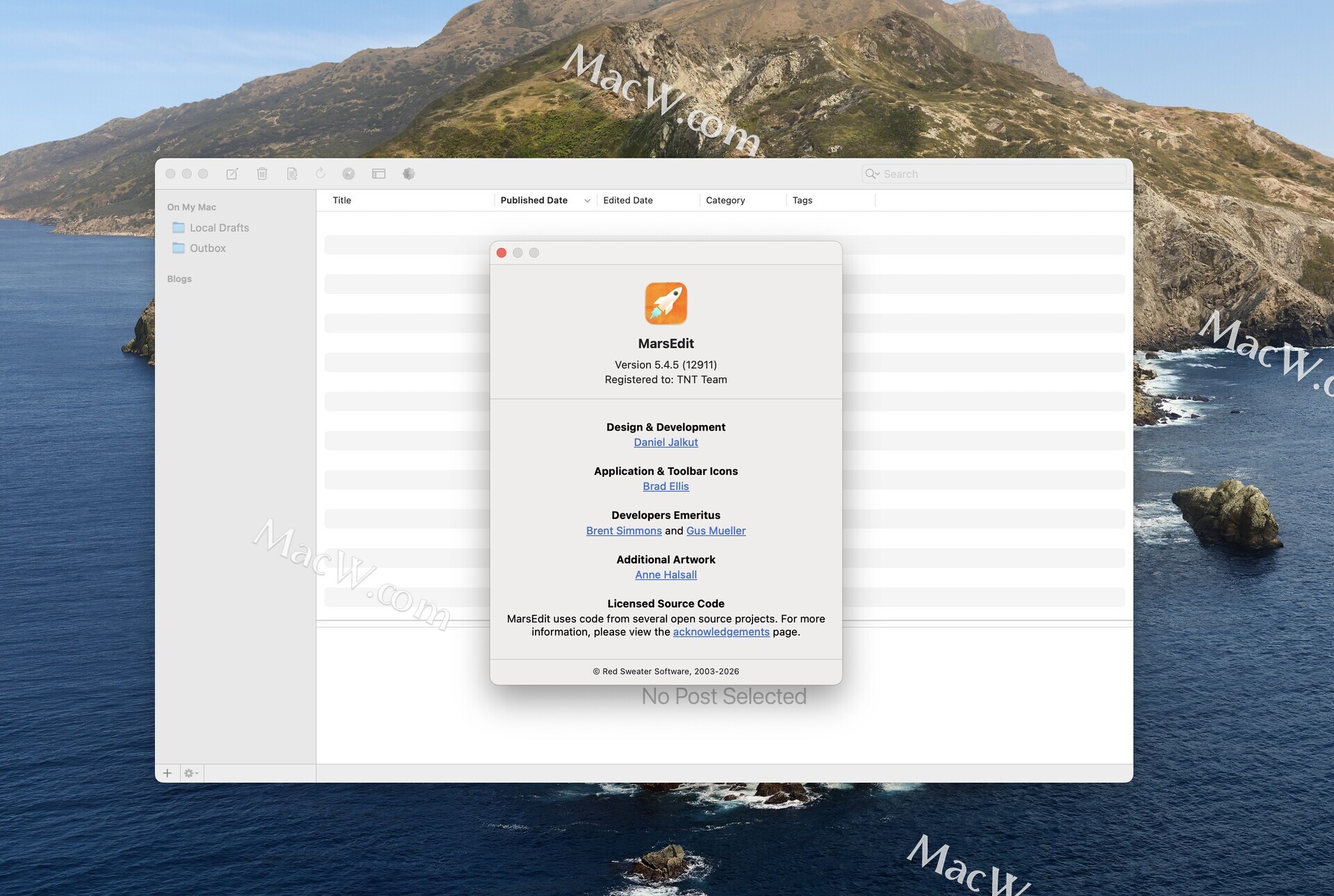Click the compass View on Web toolbar icon
This screenshot has width=1334, height=896.
coord(349,174)
